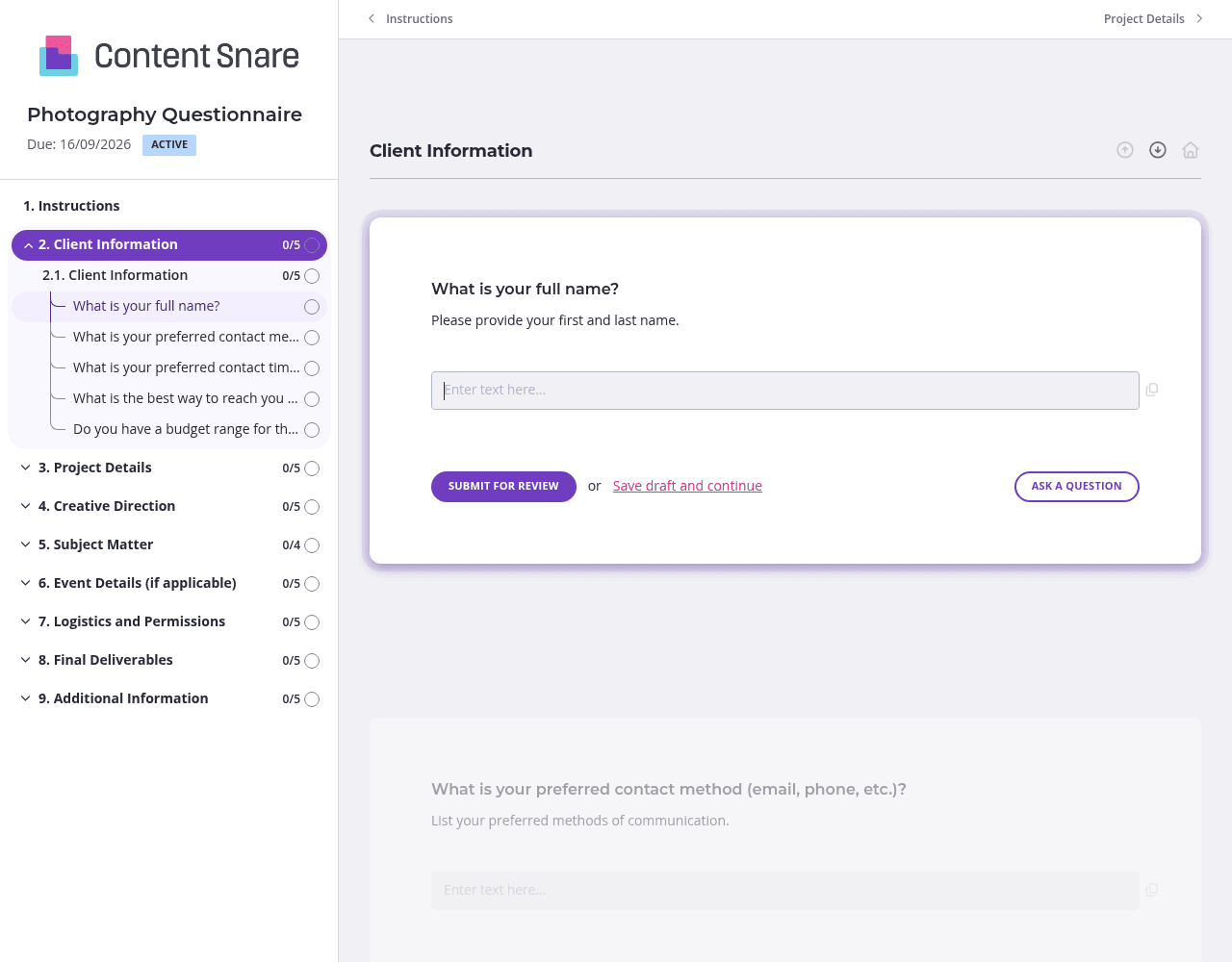Click the left chevron next to Instructions

[372, 18]
